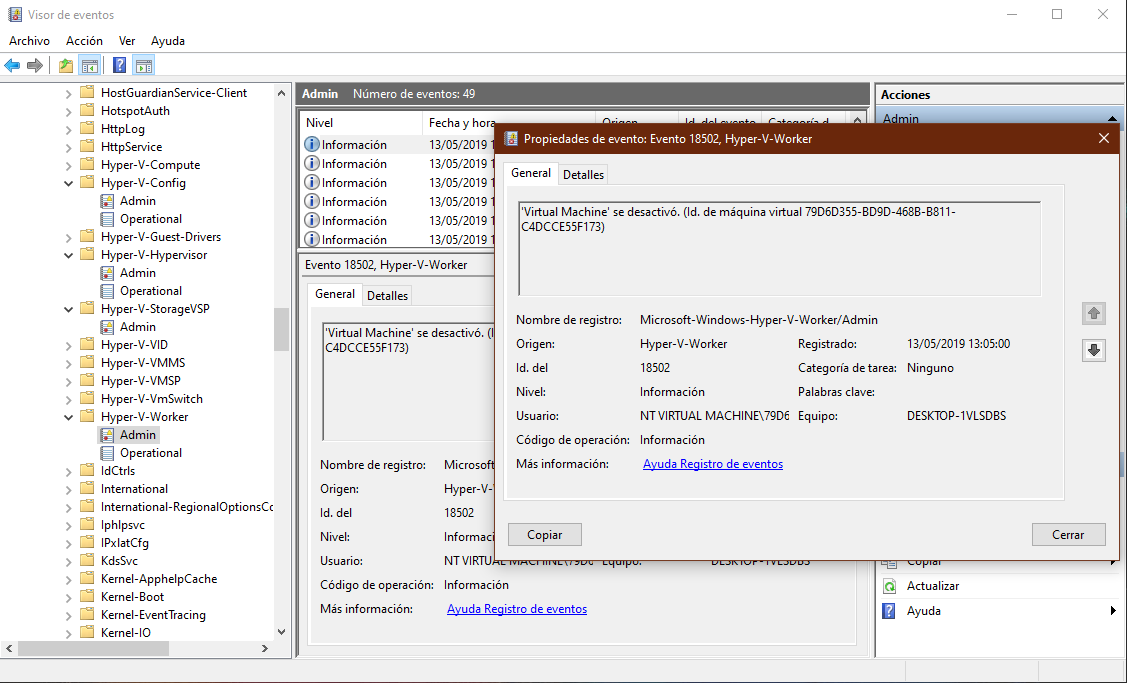Click the previous event up arrow button
1127x683 pixels.
[x=1094, y=313]
